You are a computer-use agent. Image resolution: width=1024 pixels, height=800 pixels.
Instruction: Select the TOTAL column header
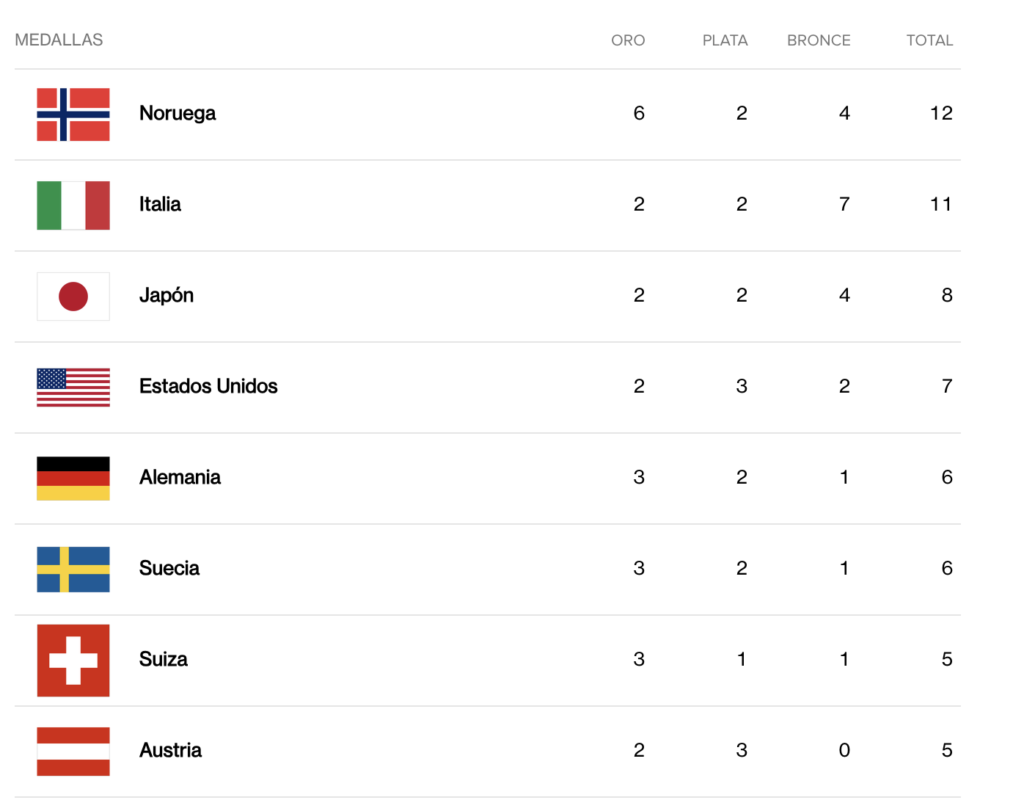929,41
